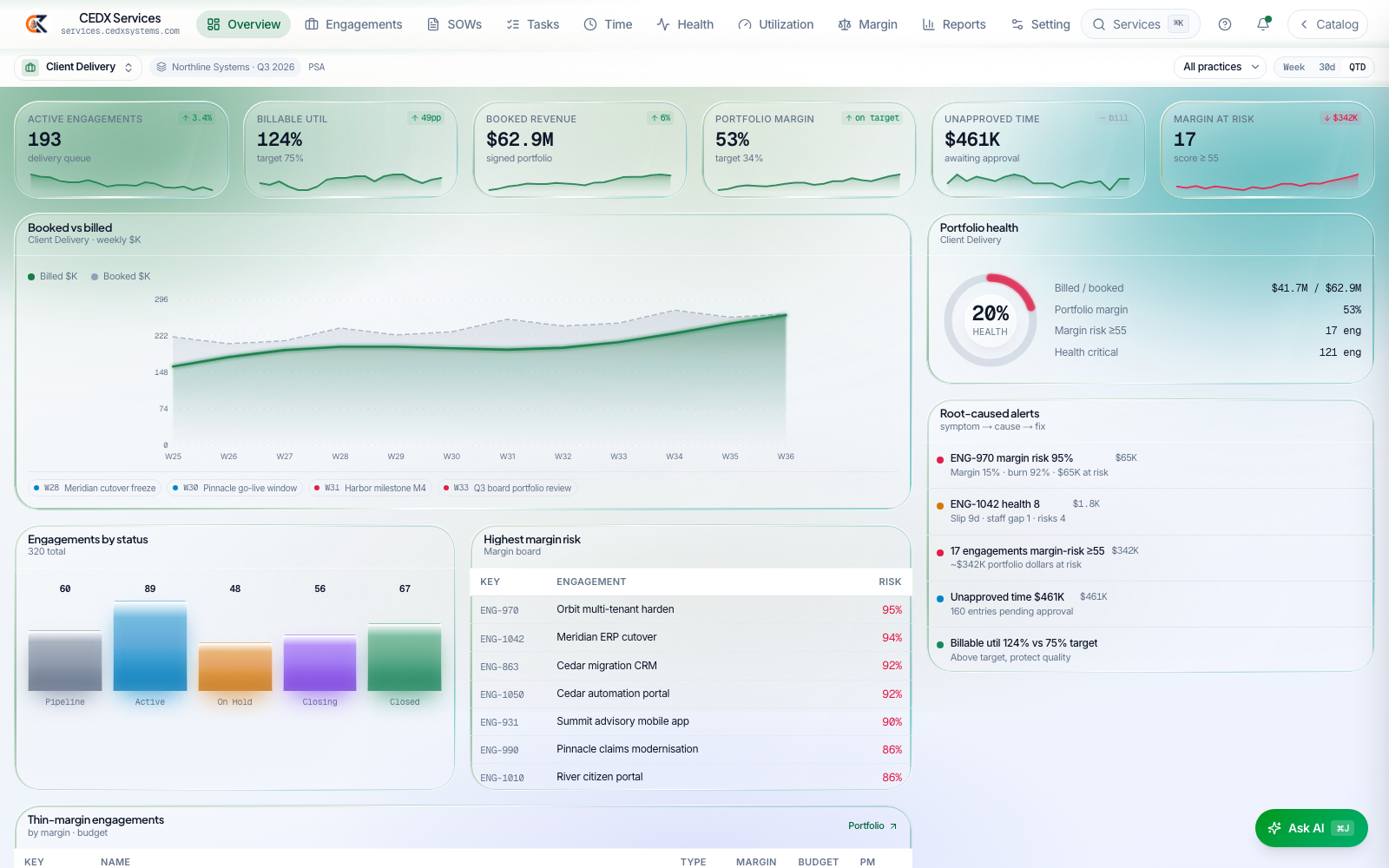The image size is (1389, 868).
Task: Click the Closed status bar
Action: coord(405,657)
